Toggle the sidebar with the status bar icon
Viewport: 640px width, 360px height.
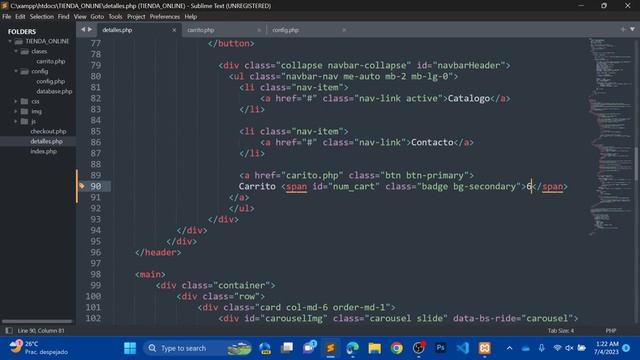click(x=9, y=331)
